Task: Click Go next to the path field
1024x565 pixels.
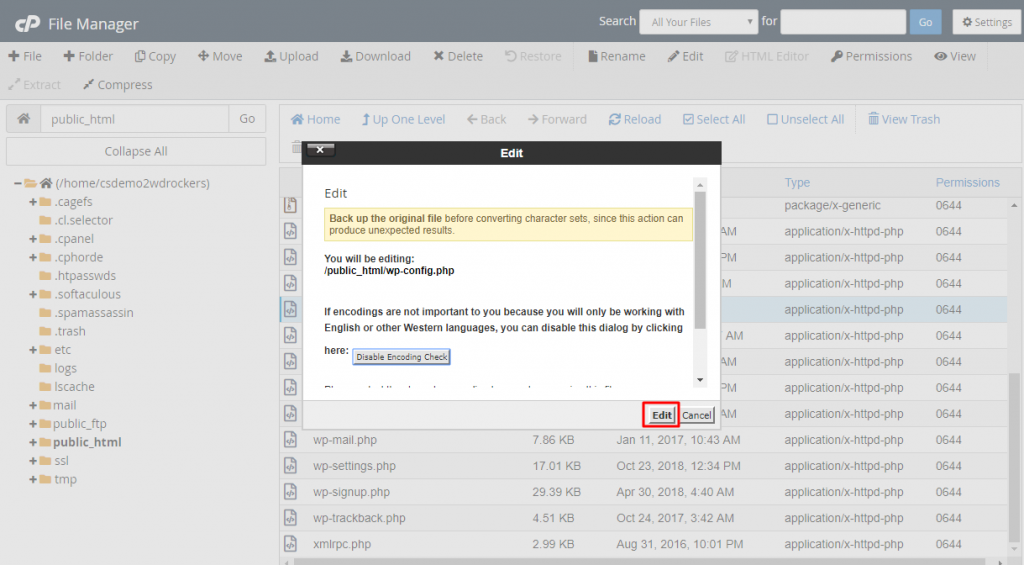Action: click(x=247, y=119)
